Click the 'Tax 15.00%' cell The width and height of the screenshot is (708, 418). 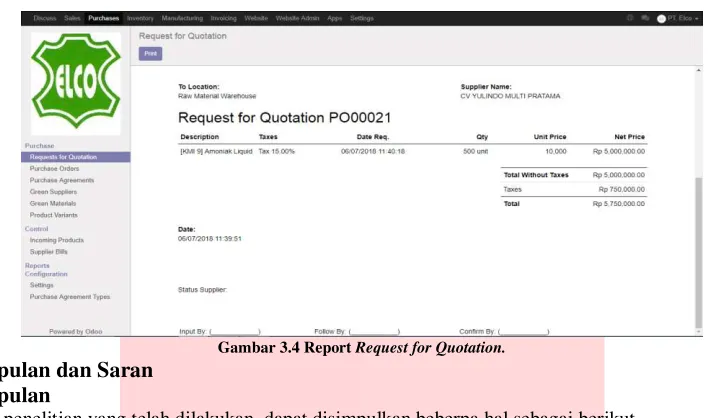pyautogui.click(x=276, y=152)
